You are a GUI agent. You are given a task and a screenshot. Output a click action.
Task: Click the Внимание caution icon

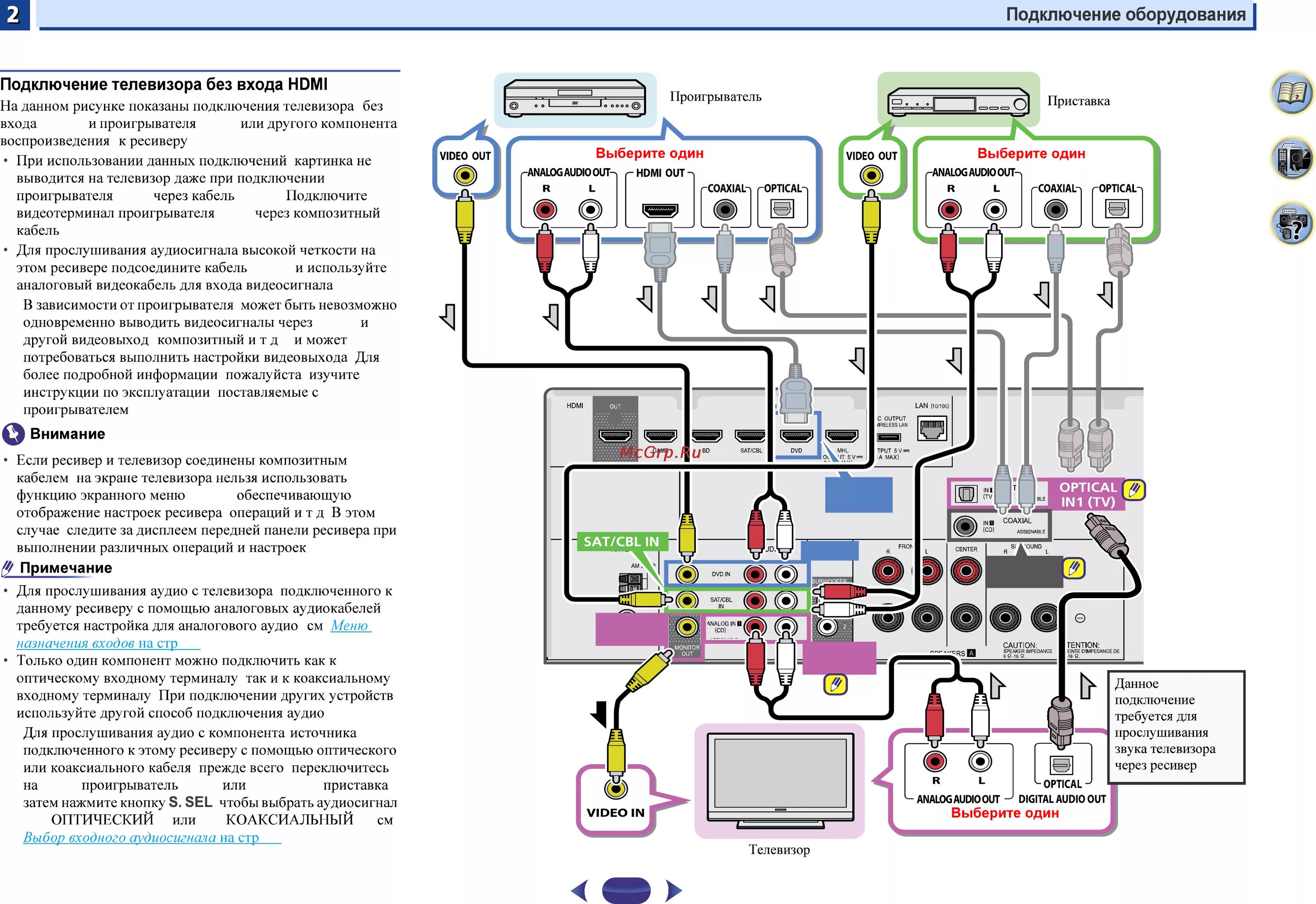point(14,434)
